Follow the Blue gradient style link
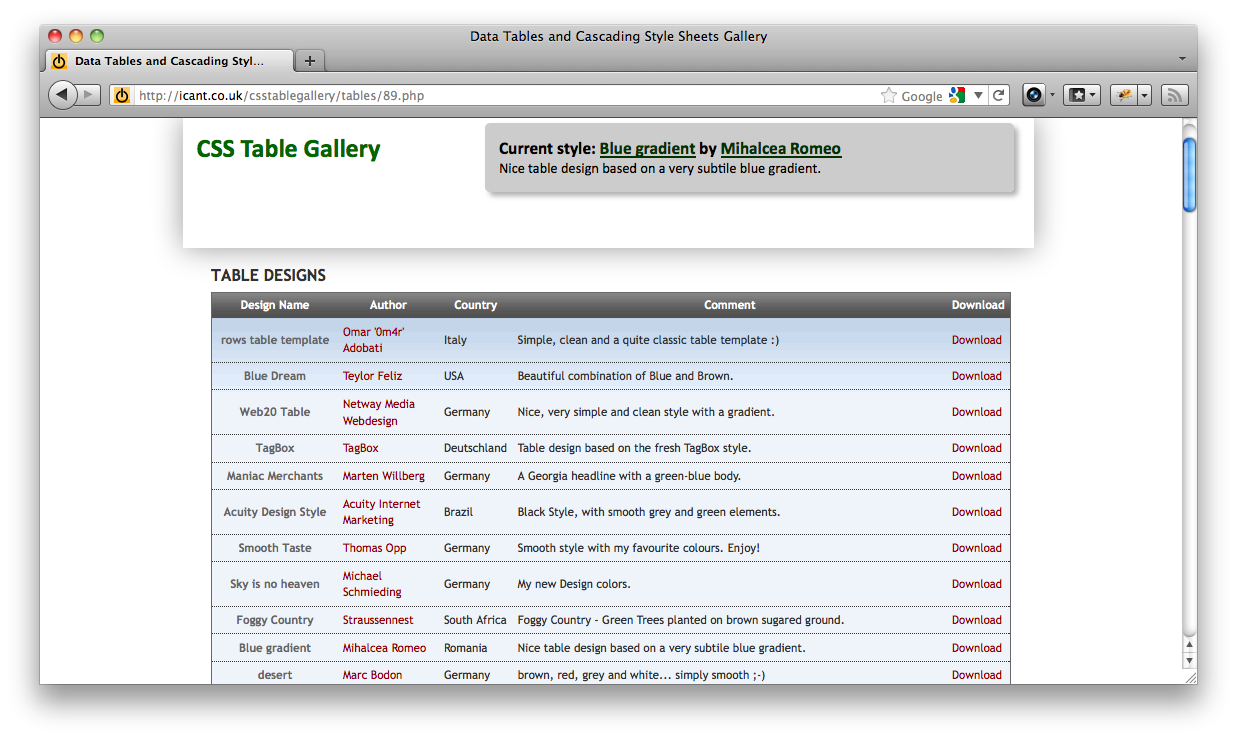This screenshot has height=739, width=1237. [x=647, y=148]
